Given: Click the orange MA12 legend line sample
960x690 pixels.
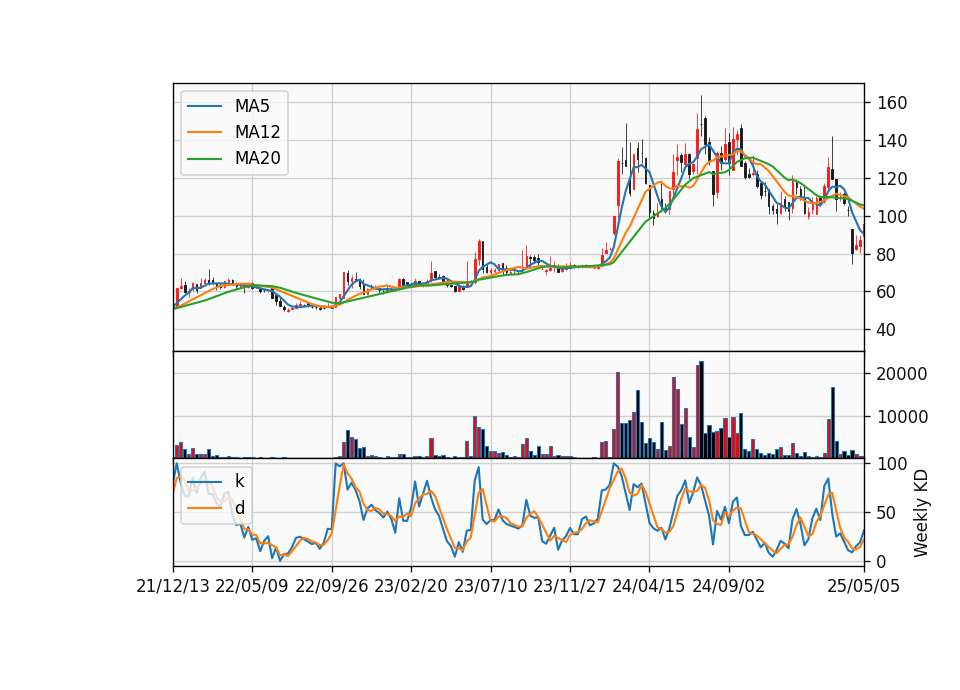Looking at the screenshot, I should (x=204, y=132).
